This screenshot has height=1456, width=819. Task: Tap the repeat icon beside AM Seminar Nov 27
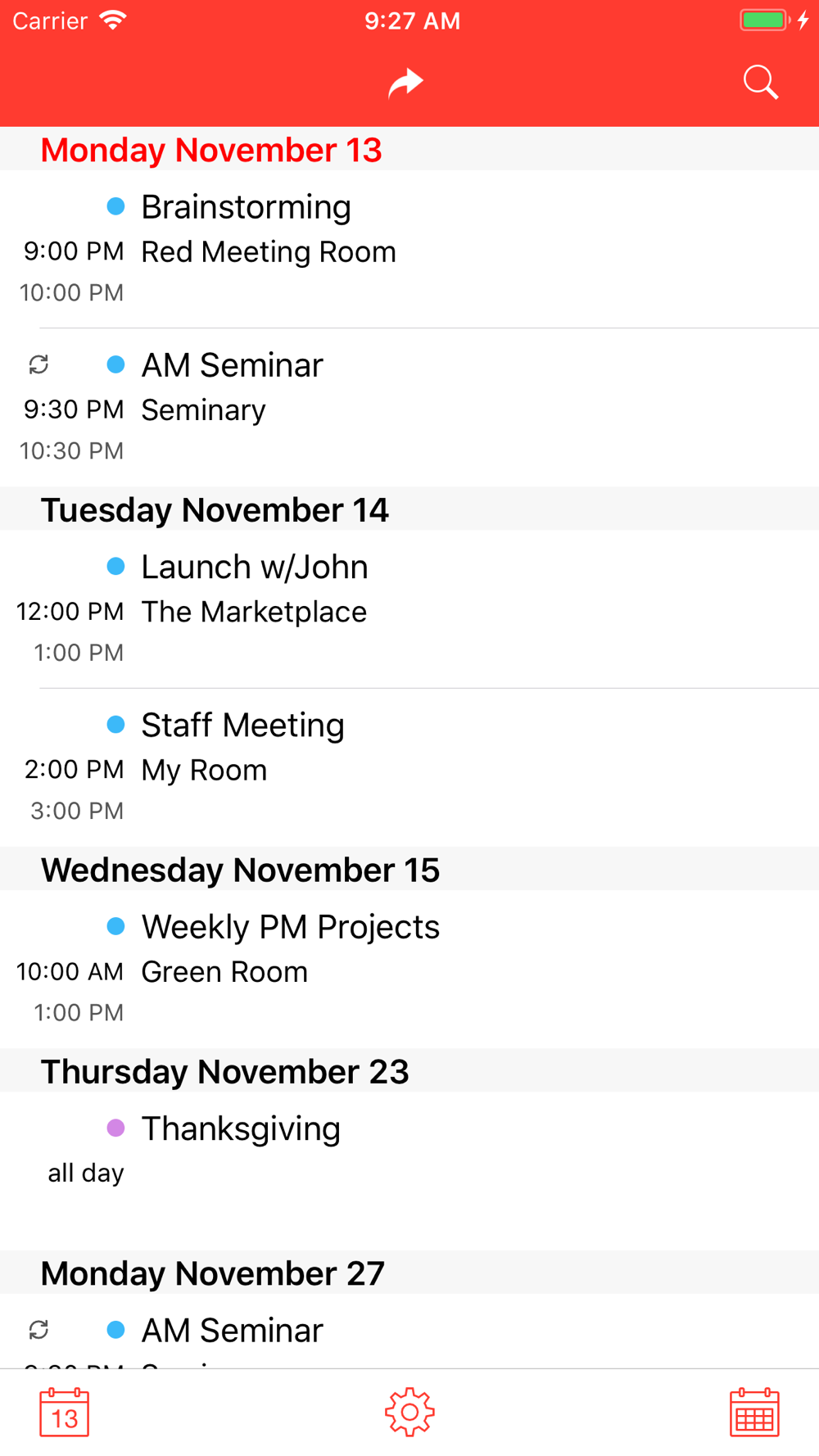pyautogui.click(x=38, y=1330)
